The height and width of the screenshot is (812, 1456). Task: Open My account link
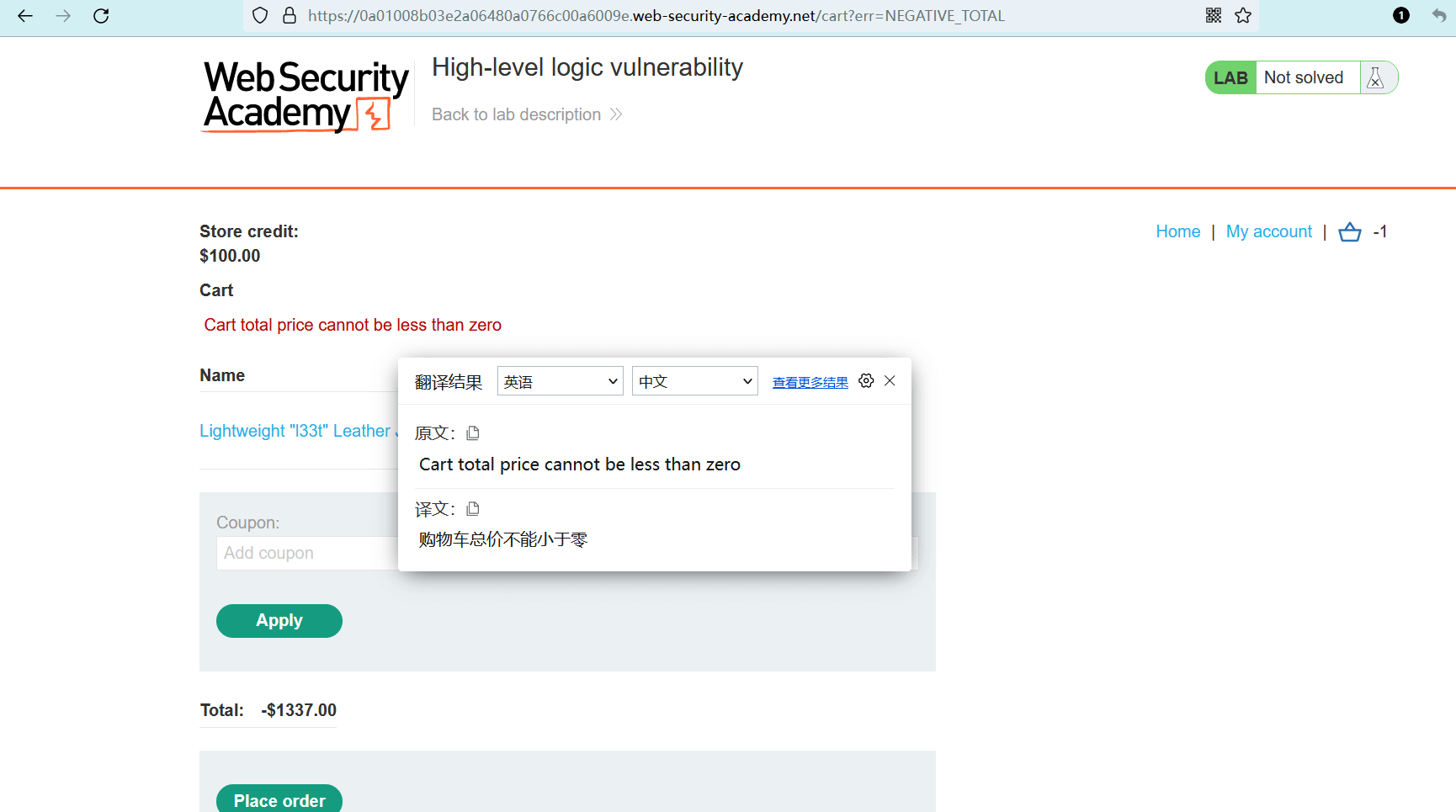click(x=1269, y=231)
